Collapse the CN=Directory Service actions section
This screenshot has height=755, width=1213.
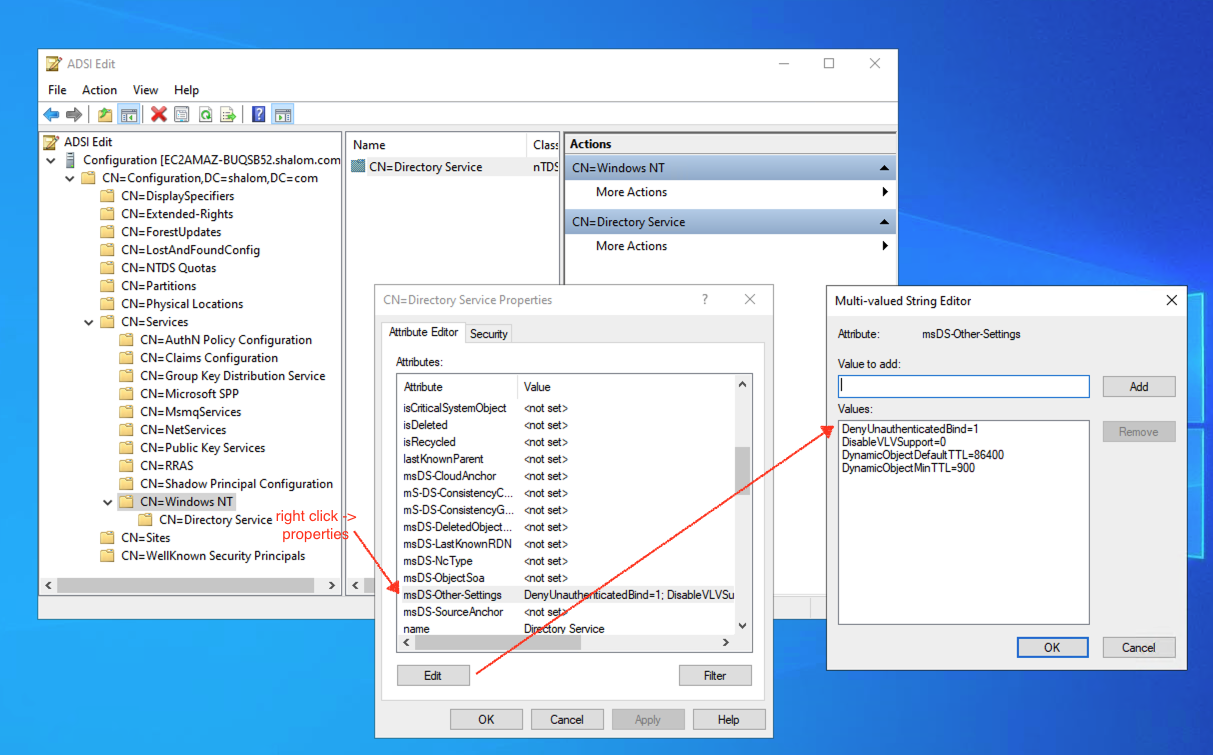884,222
